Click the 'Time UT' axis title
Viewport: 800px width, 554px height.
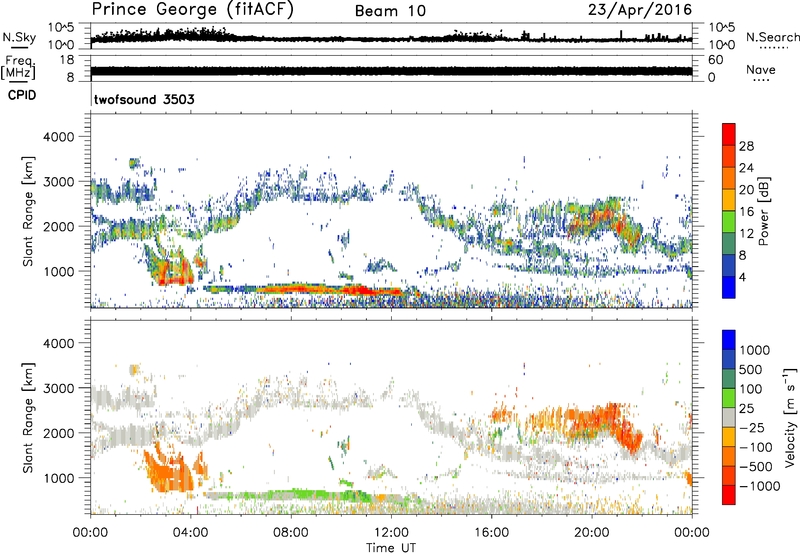pyautogui.click(x=391, y=548)
